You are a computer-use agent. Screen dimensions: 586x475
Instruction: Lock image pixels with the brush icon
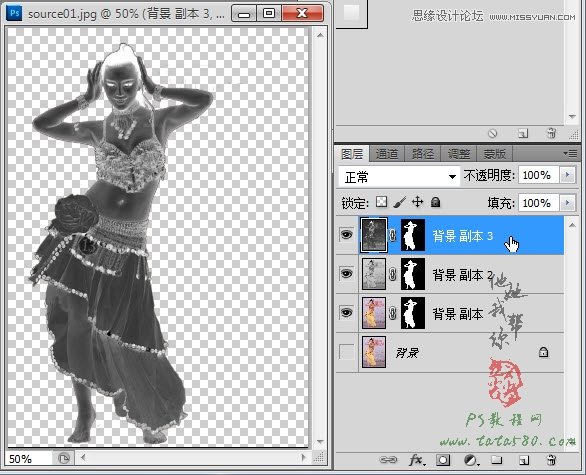[x=400, y=202]
